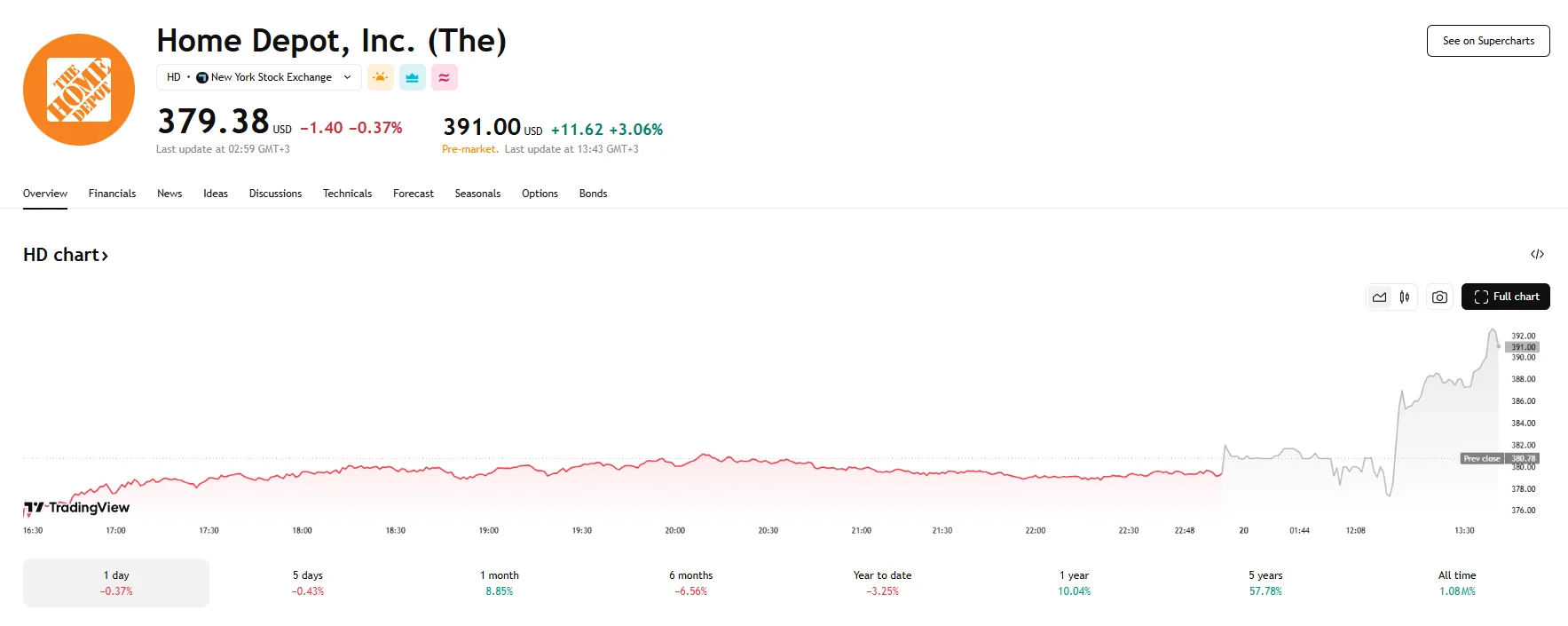
Task: Click the Home Depot logo
Action: pyautogui.click(x=79, y=90)
